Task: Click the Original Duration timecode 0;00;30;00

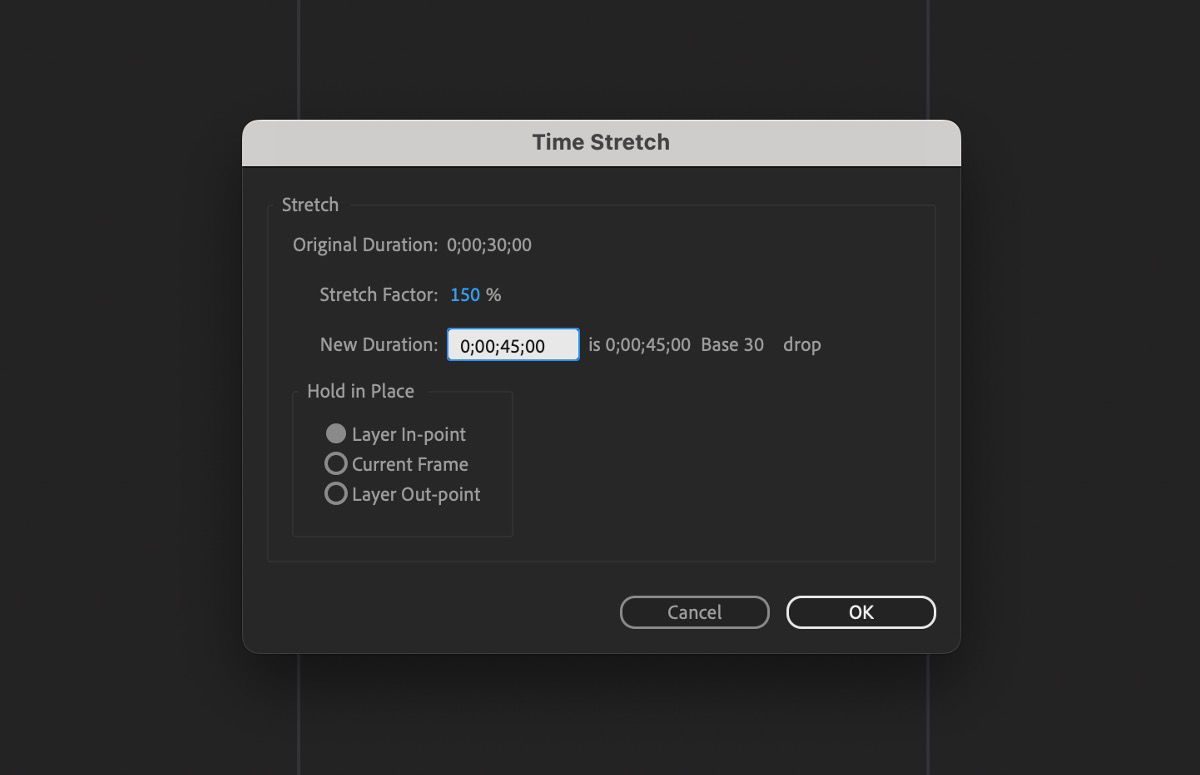Action: click(x=490, y=244)
